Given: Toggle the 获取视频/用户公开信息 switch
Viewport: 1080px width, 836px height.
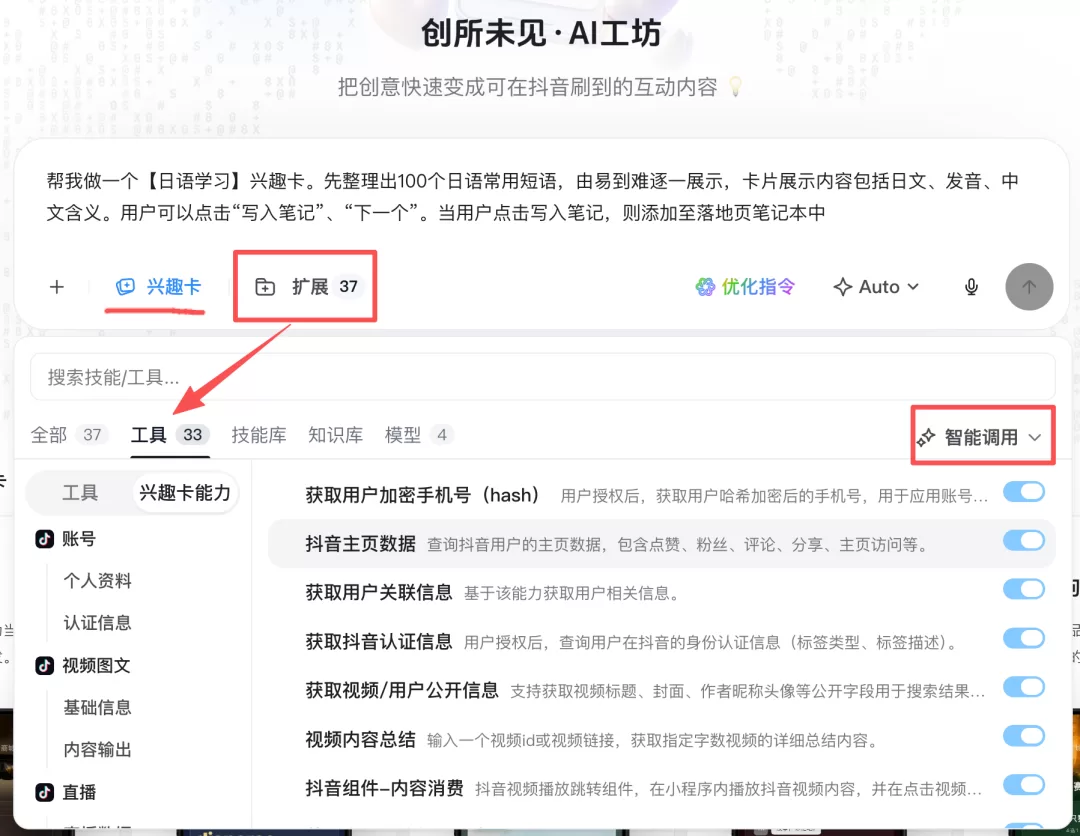Looking at the screenshot, I should [1024, 687].
